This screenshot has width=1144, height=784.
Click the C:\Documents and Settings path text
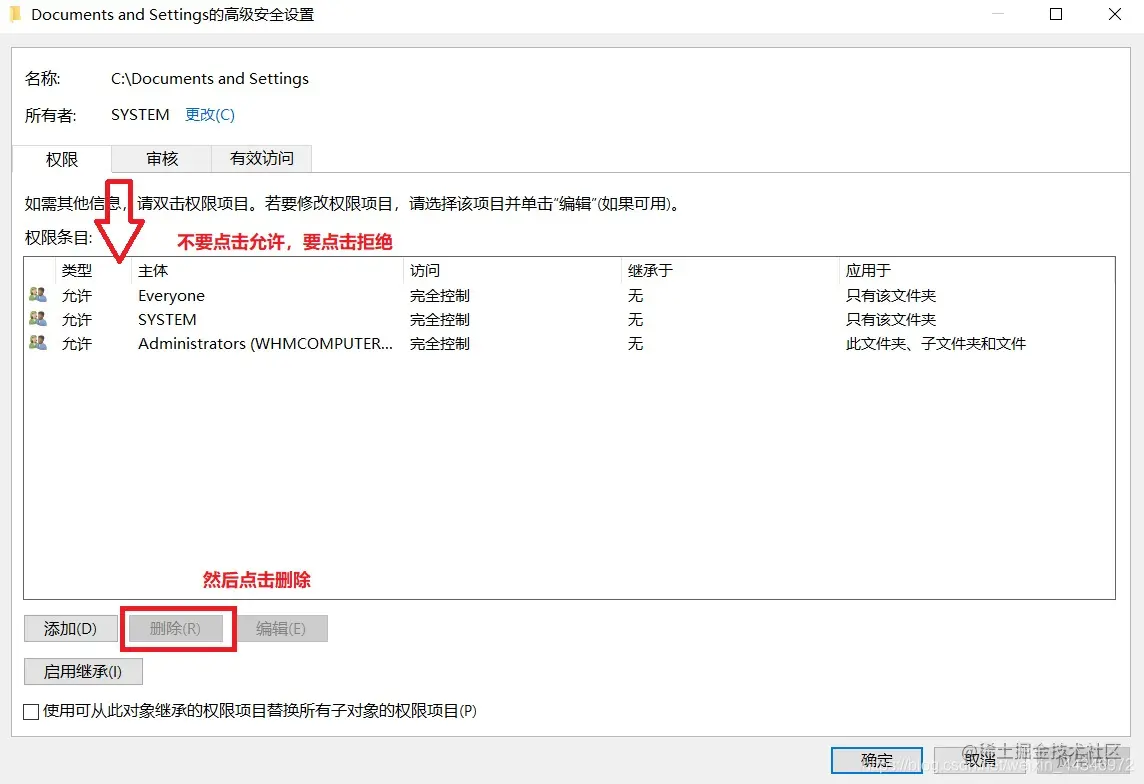tap(209, 79)
